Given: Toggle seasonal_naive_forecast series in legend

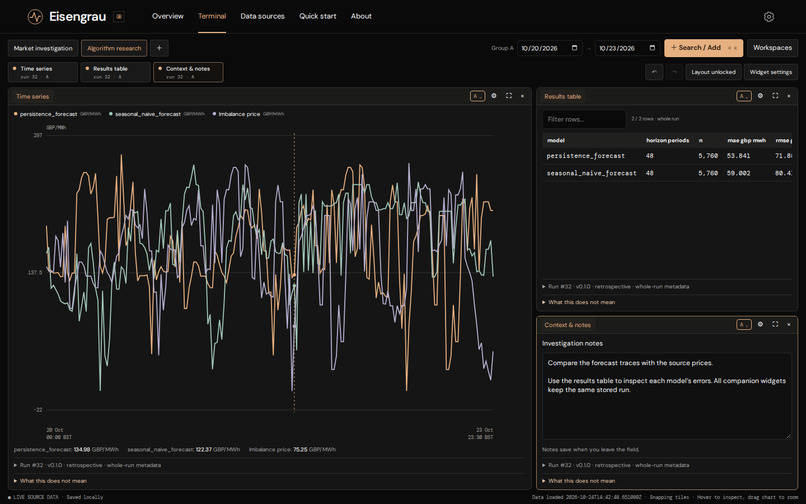Looking at the screenshot, I should point(156,114).
